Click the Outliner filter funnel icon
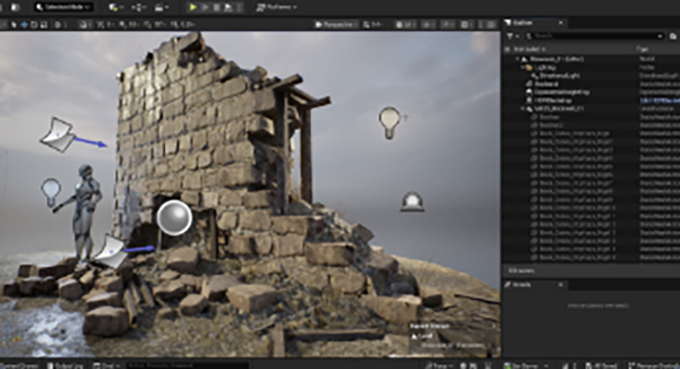680x369 pixels. pos(511,36)
